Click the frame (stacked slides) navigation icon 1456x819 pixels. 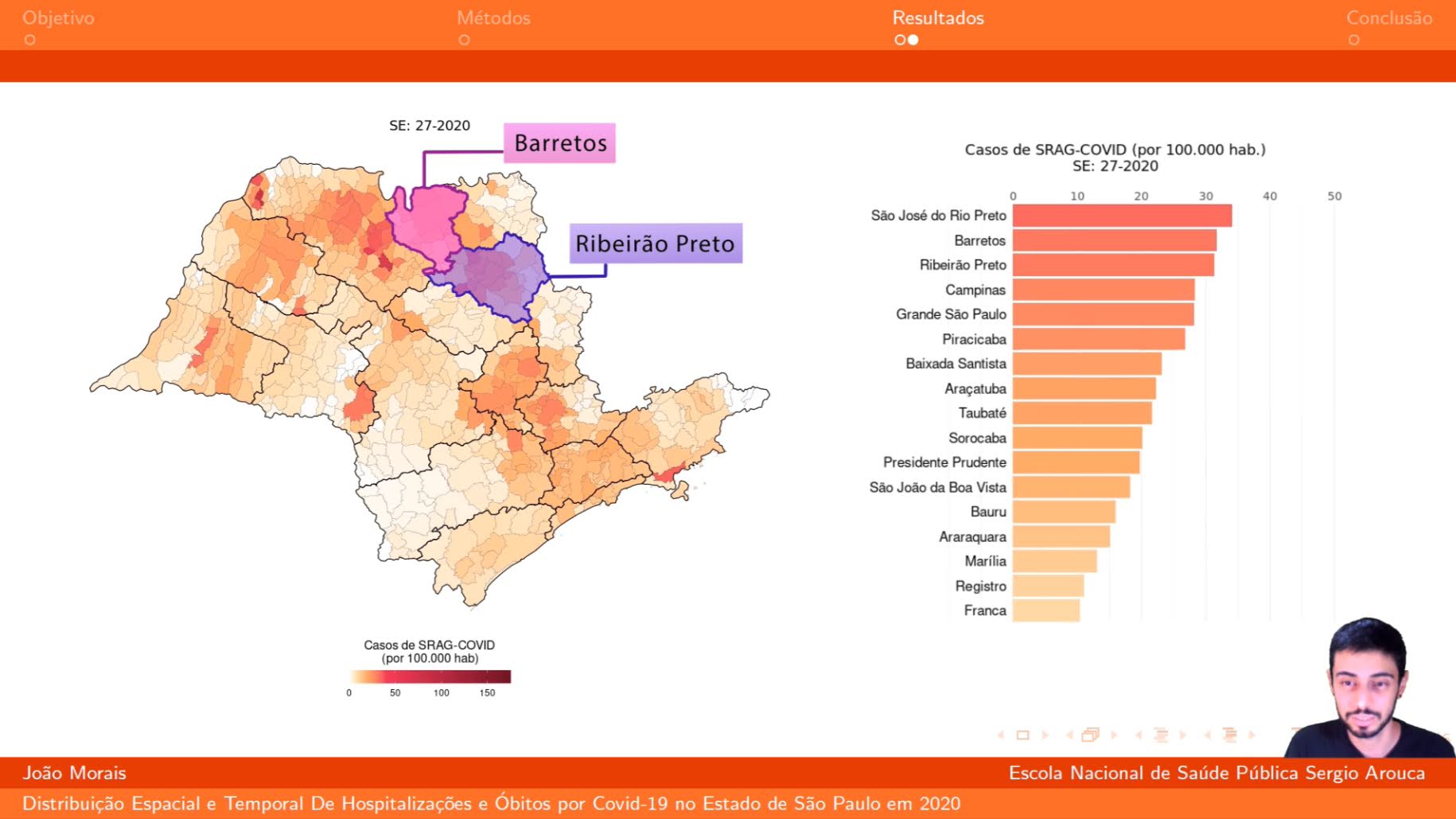click(1091, 735)
